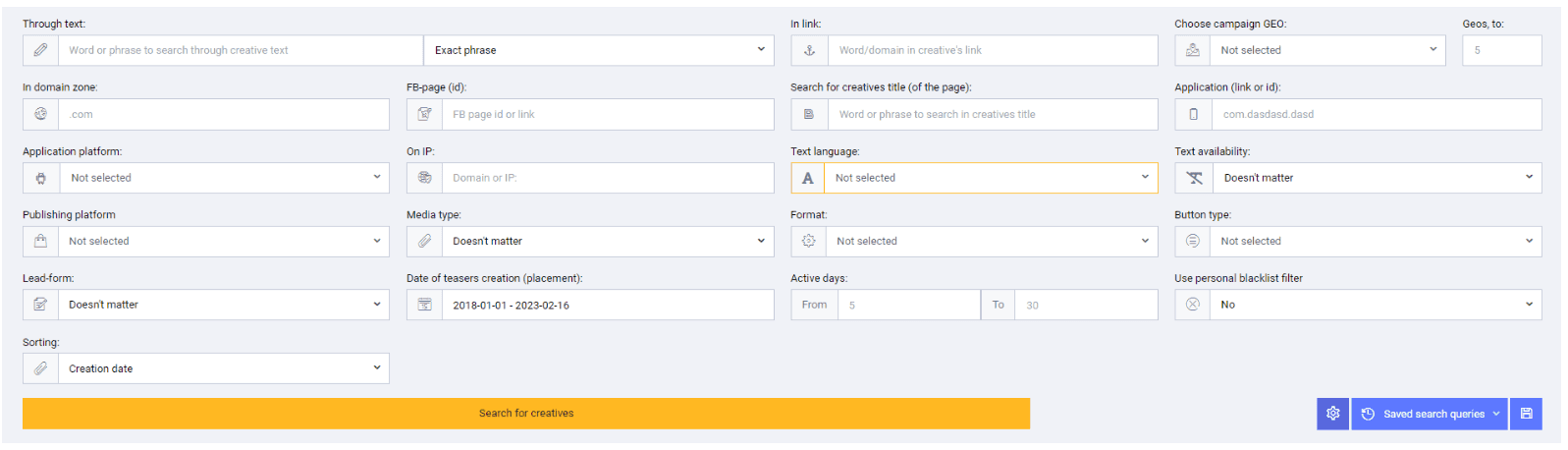
Task: Click the anchor icon beside In link
Action: click(809, 50)
